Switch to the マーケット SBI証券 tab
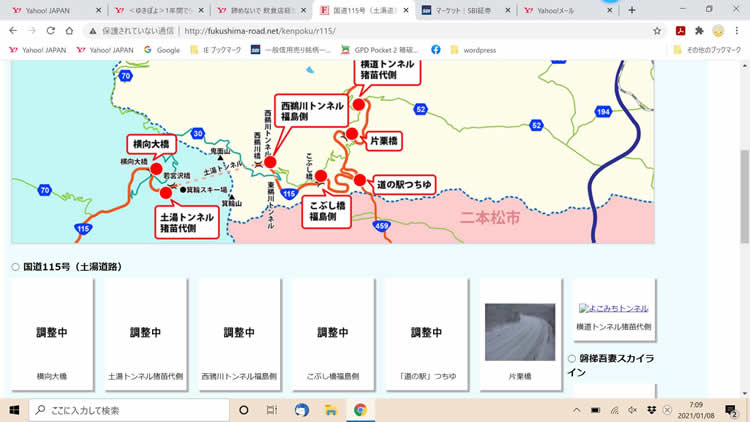Viewport: 750px width, 422px height. [465, 10]
